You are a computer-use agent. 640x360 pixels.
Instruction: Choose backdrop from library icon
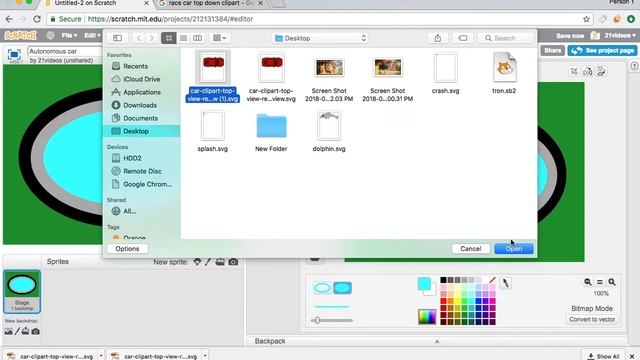[x=9, y=331]
